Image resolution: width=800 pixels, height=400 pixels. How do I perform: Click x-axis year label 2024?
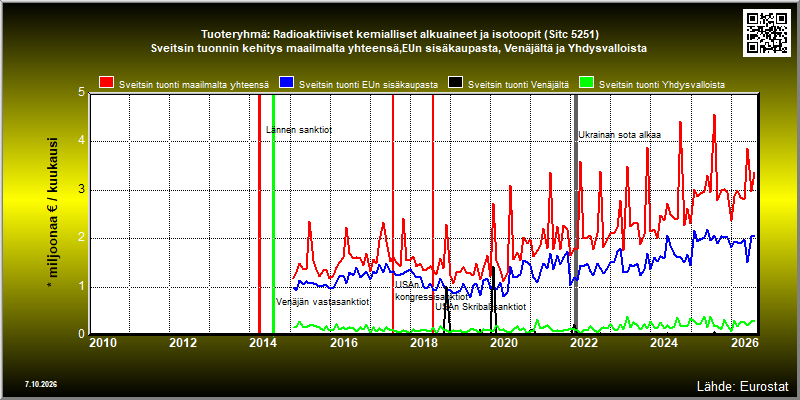(x=664, y=342)
